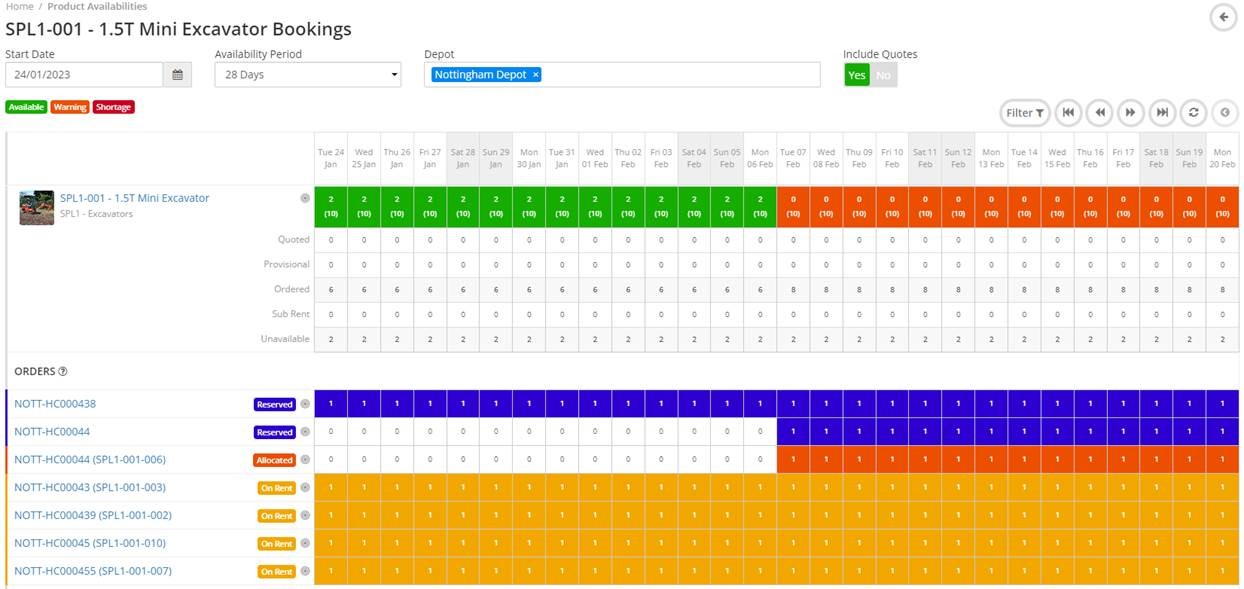Go to Home breadcrumb

(x=19, y=6)
